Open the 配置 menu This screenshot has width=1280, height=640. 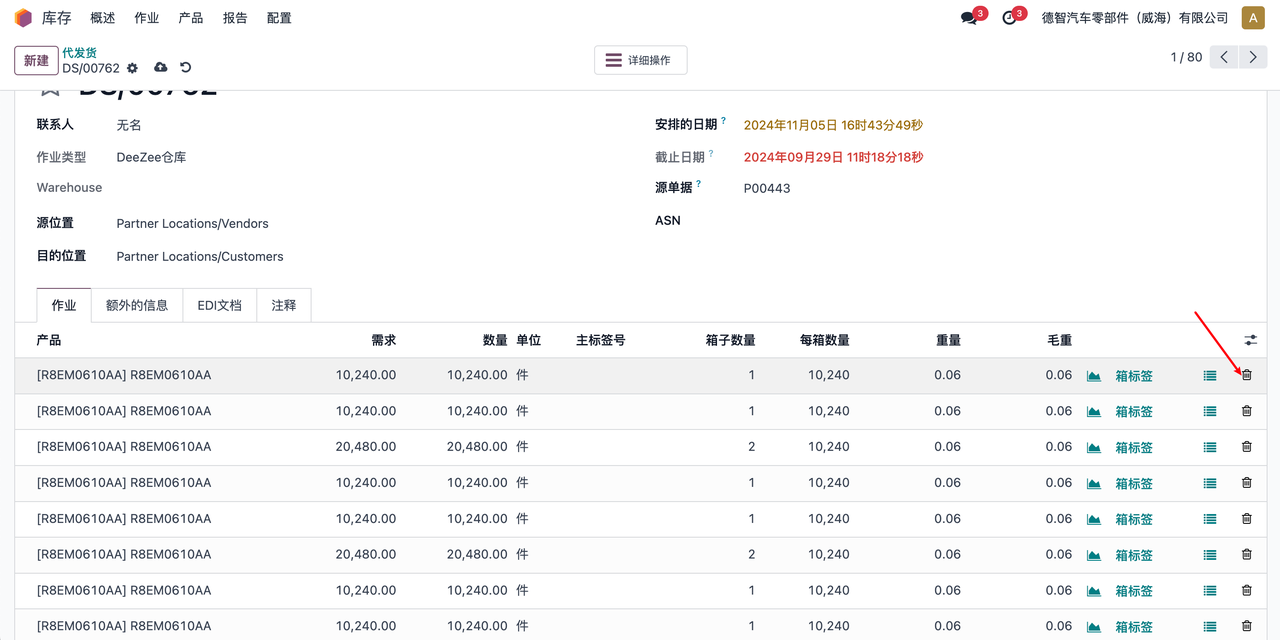tap(279, 18)
